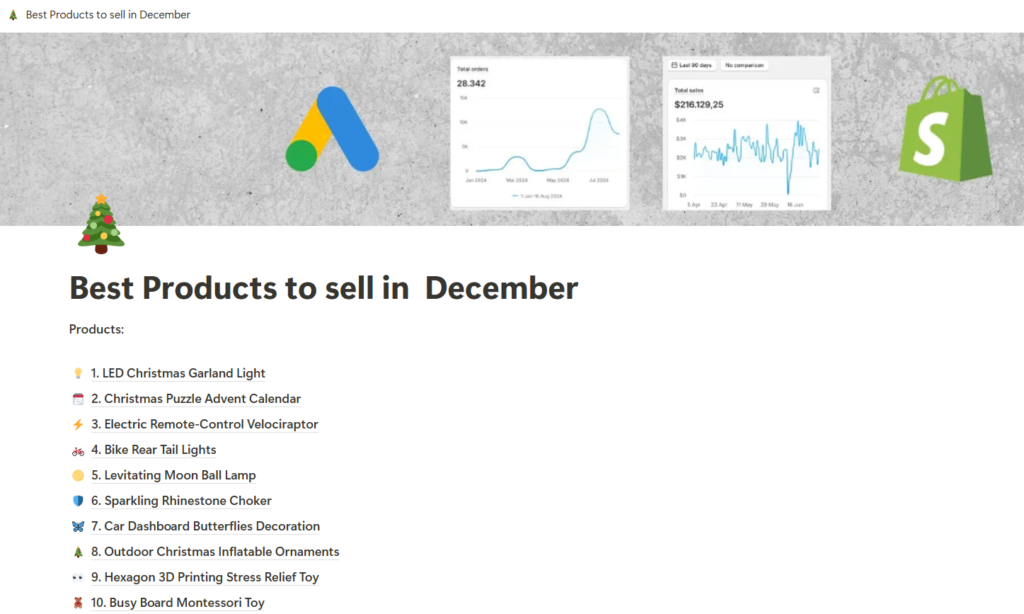This screenshot has height=614, width=1024.
Task: Click the large Christmas tree page icon
Action: [101, 221]
